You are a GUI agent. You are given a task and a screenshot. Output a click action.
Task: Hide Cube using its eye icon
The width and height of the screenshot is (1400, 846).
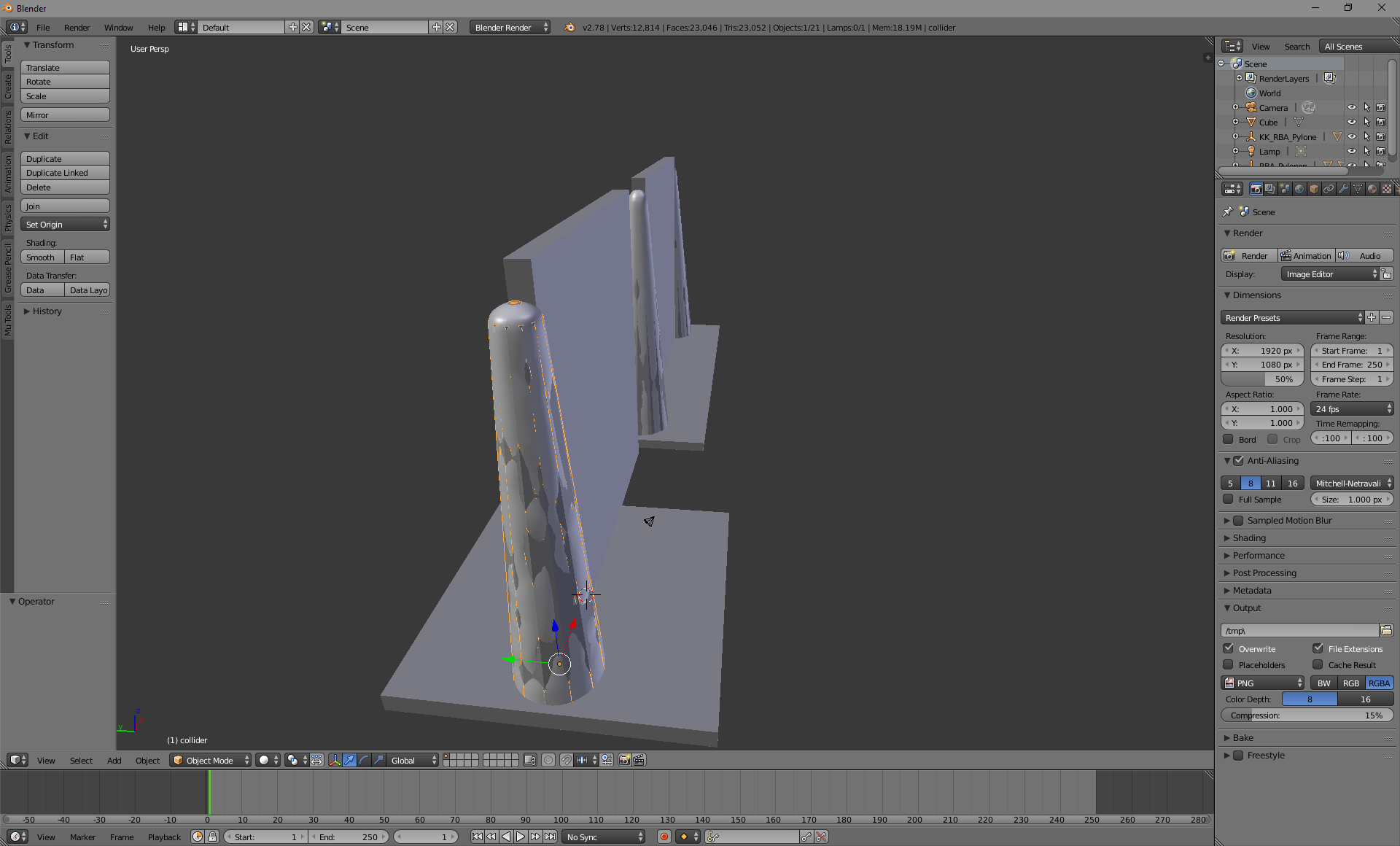1351,122
